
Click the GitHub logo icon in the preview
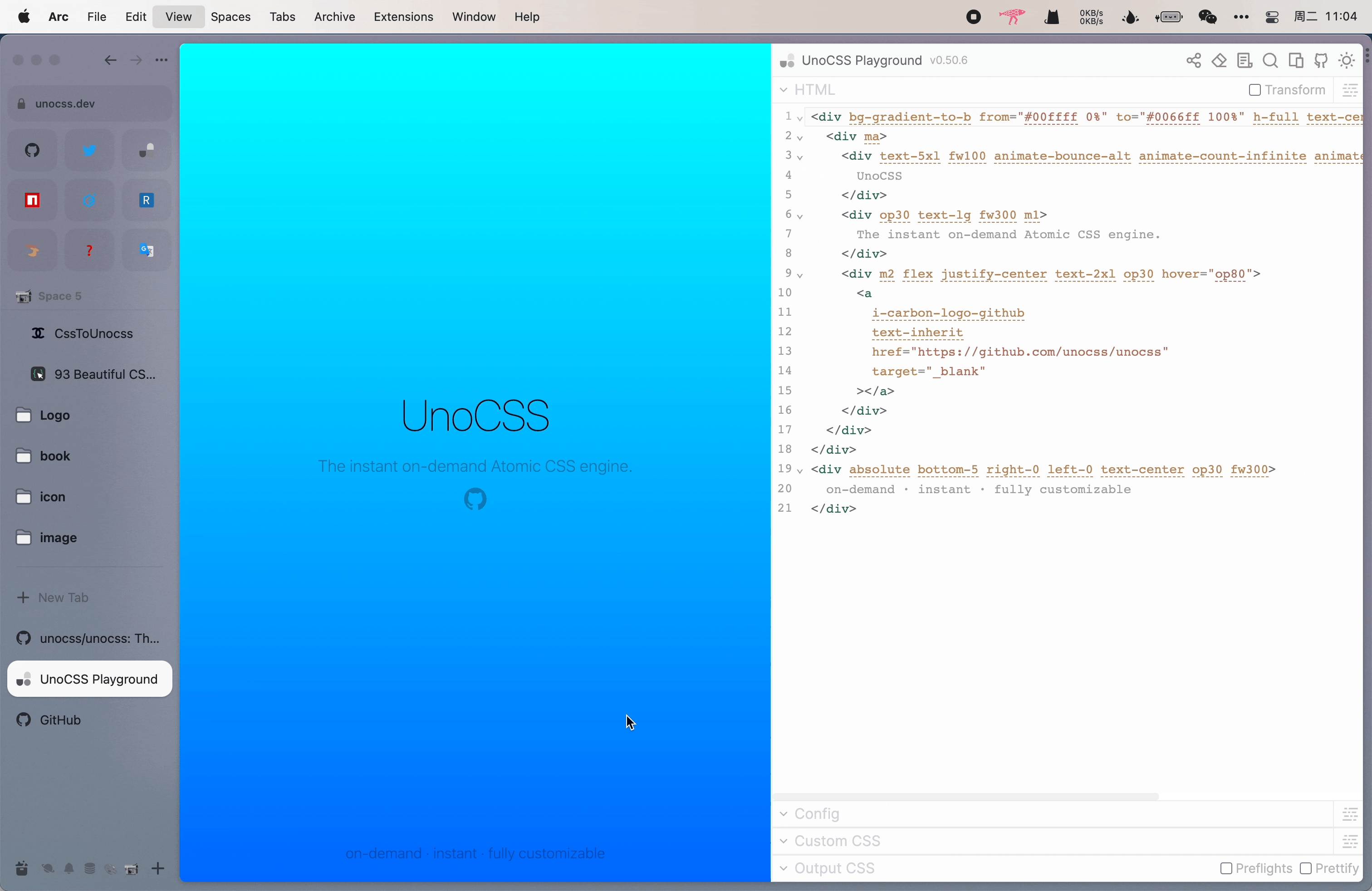[x=475, y=499]
